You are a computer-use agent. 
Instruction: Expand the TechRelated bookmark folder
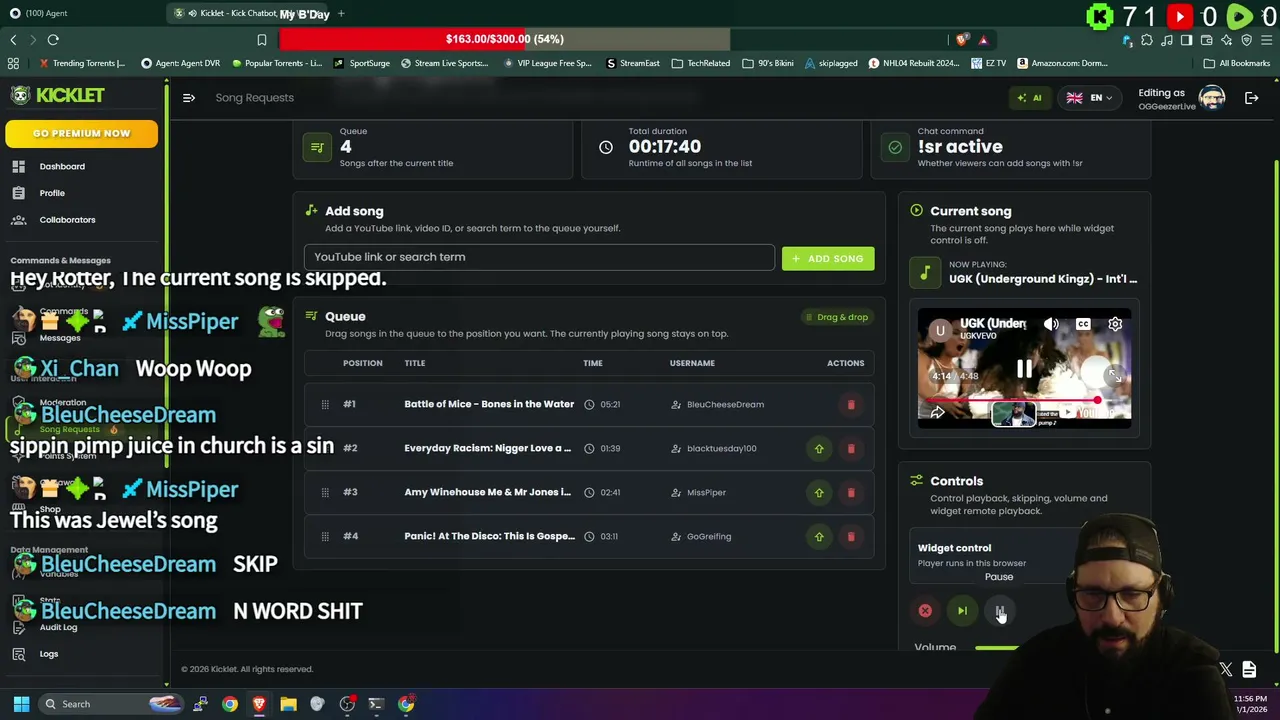(701, 63)
